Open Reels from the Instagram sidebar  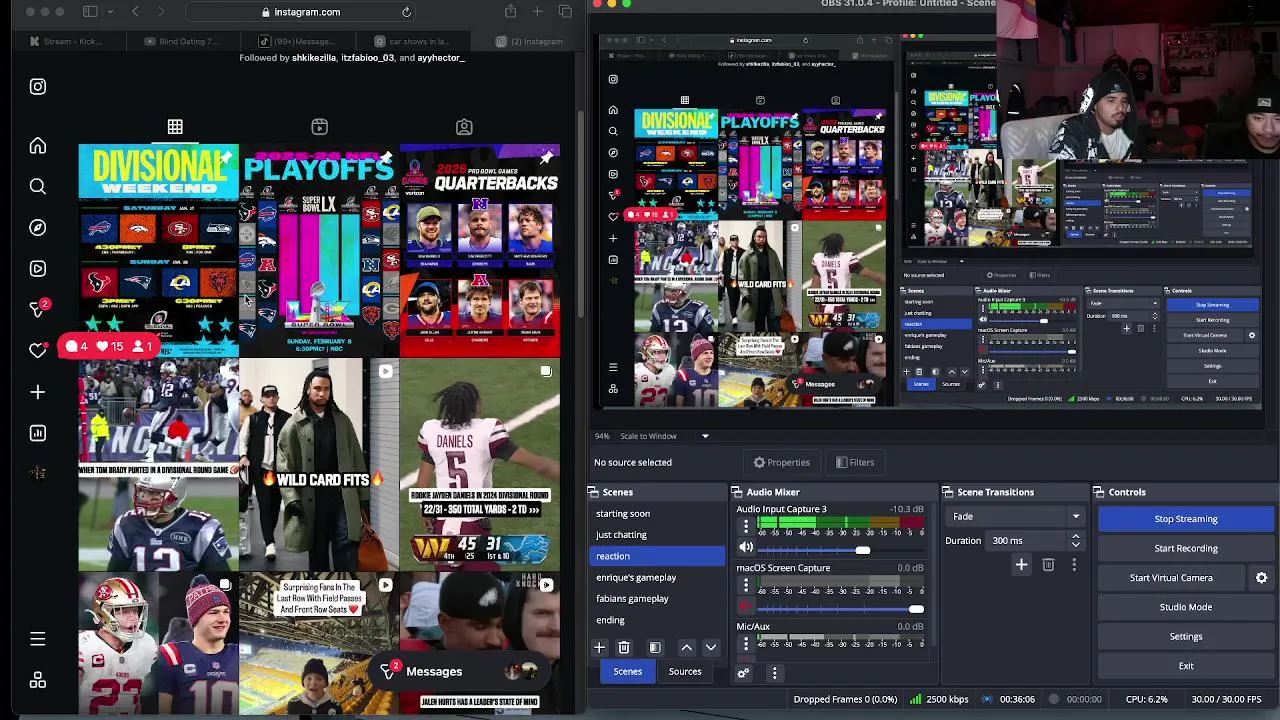pyautogui.click(x=37, y=269)
